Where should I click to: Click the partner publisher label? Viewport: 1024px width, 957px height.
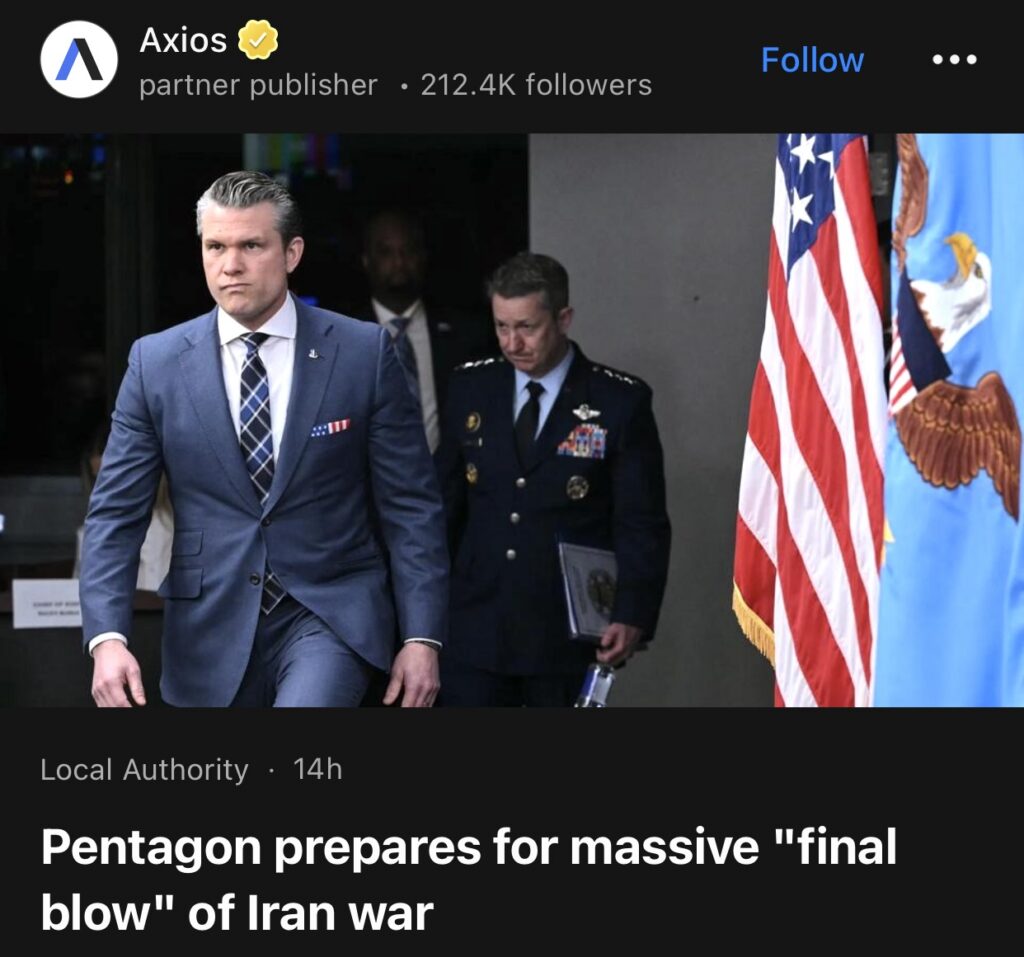(258, 86)
